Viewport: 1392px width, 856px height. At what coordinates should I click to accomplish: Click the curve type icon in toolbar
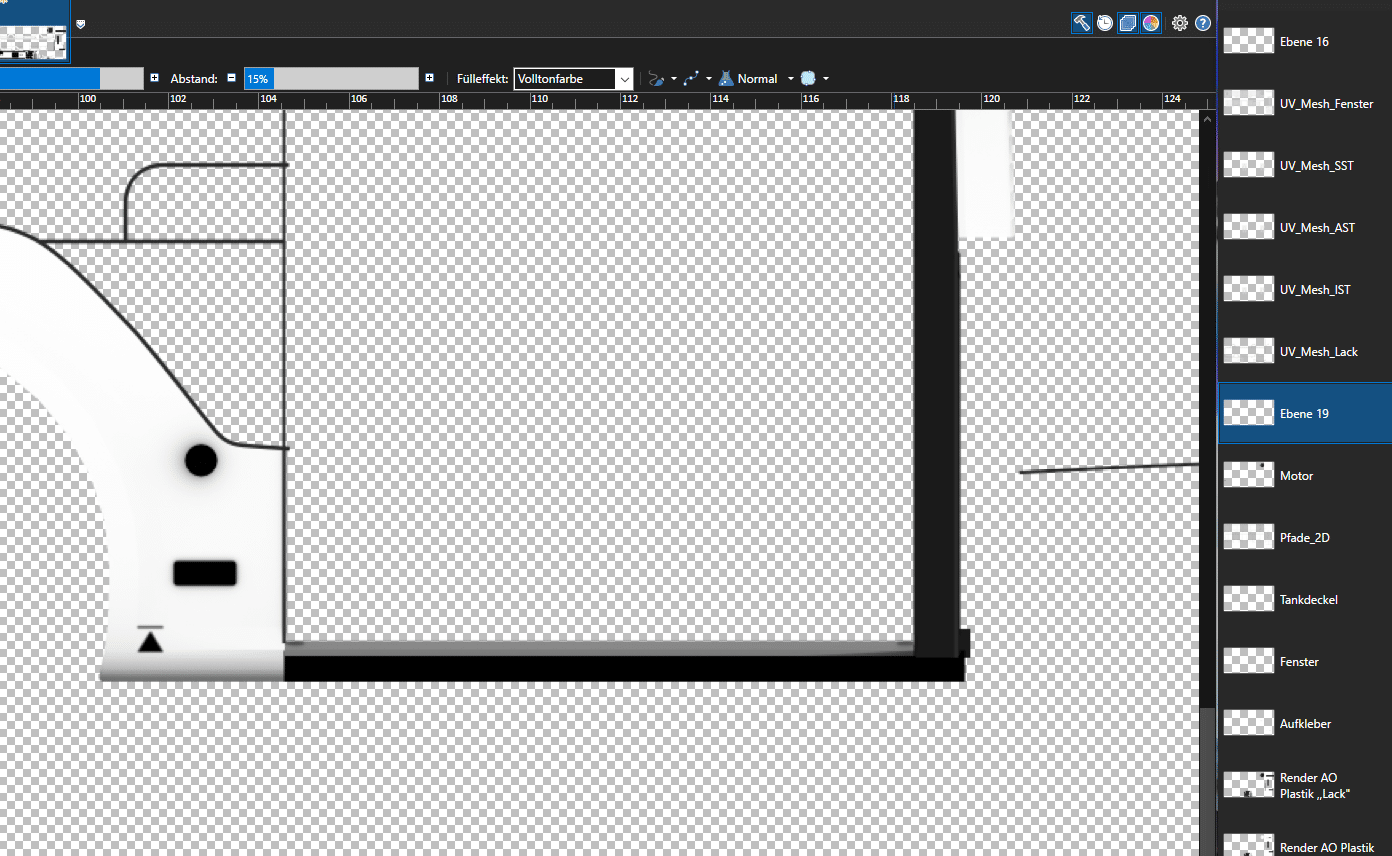(x=691, y=79)
